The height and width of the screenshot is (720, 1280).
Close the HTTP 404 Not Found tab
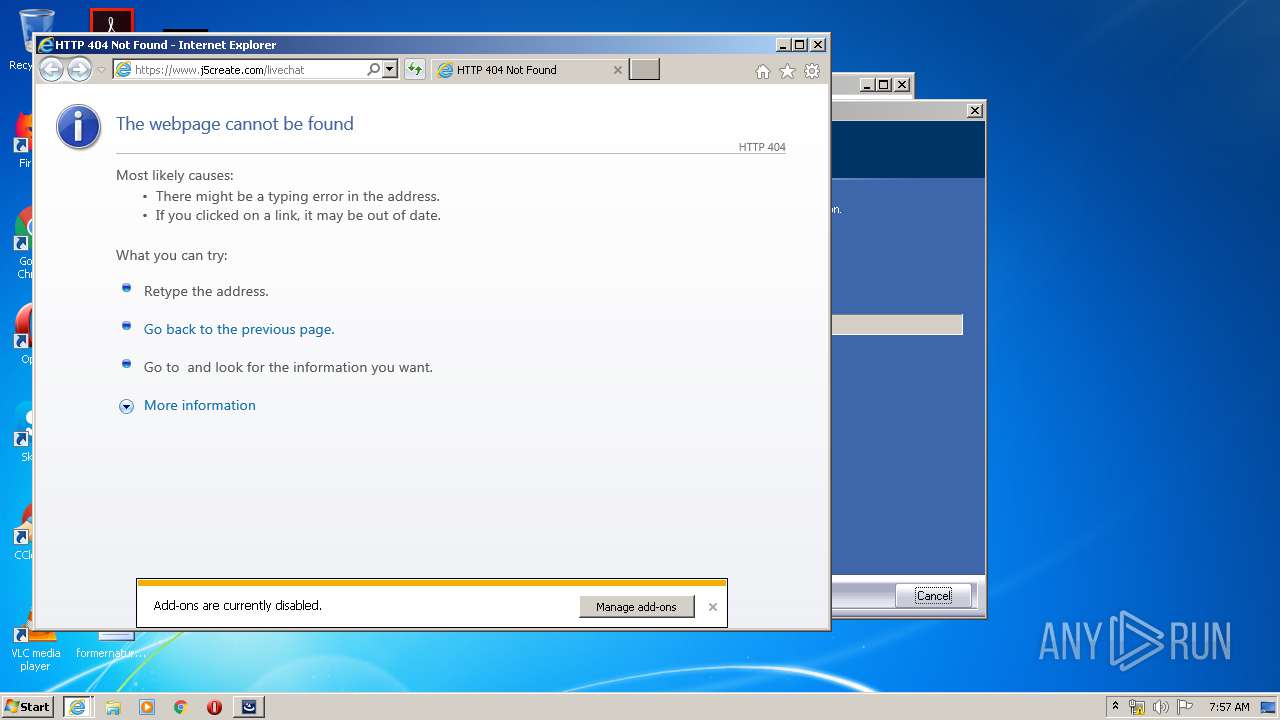tap(617, 70)
